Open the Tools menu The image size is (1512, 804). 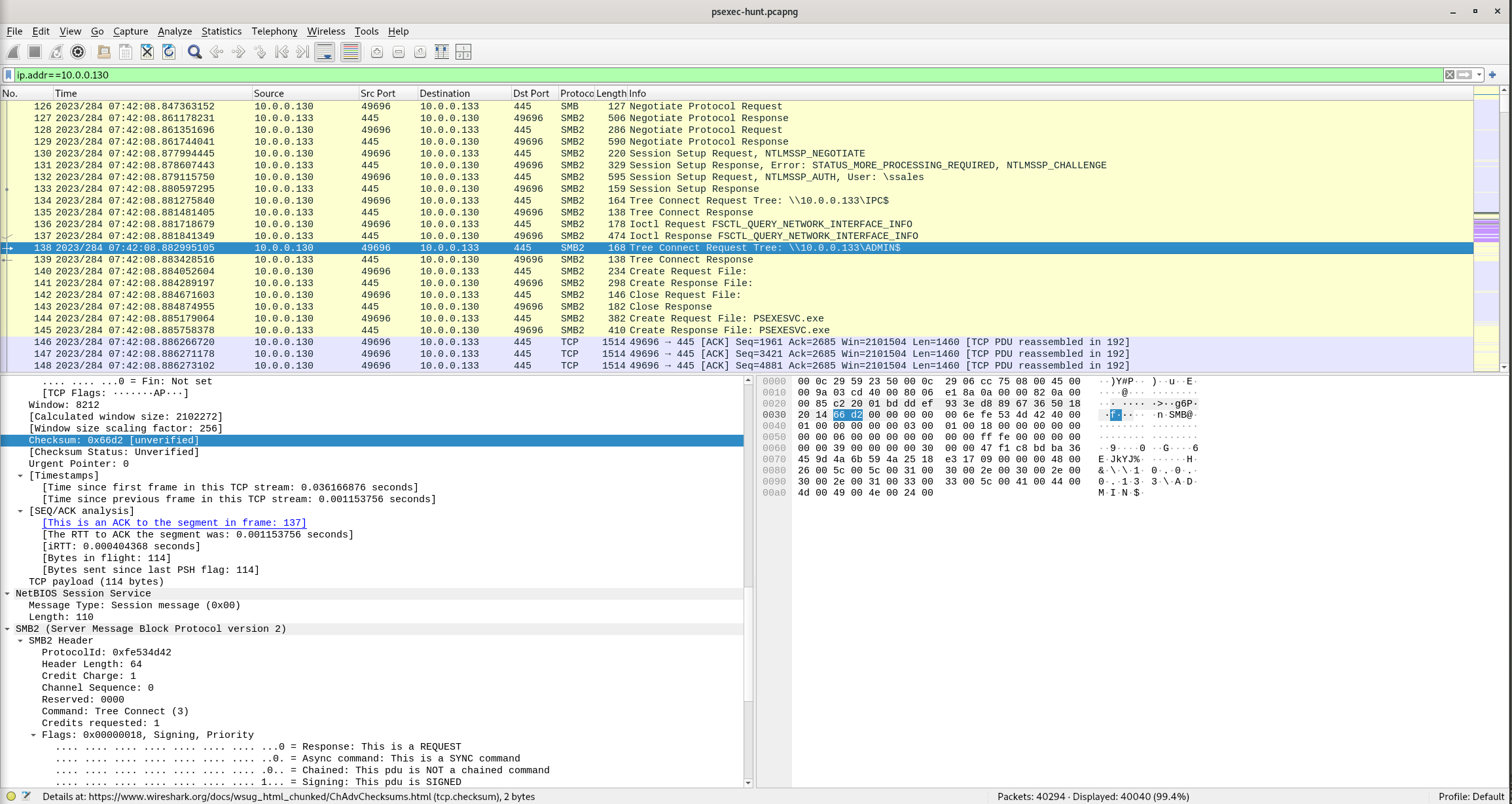367,31
